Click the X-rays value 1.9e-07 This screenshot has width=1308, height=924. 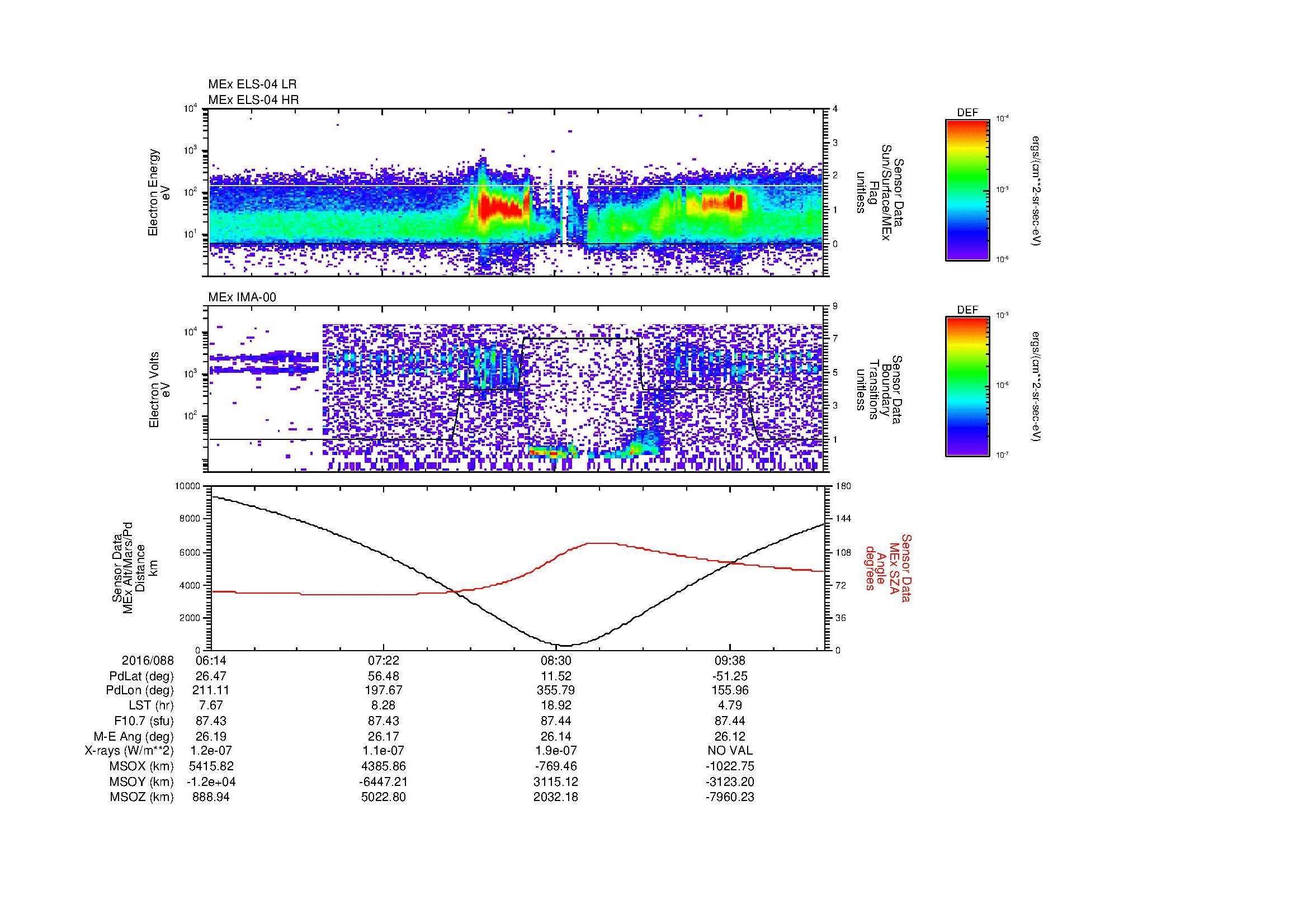coord(556,751)
